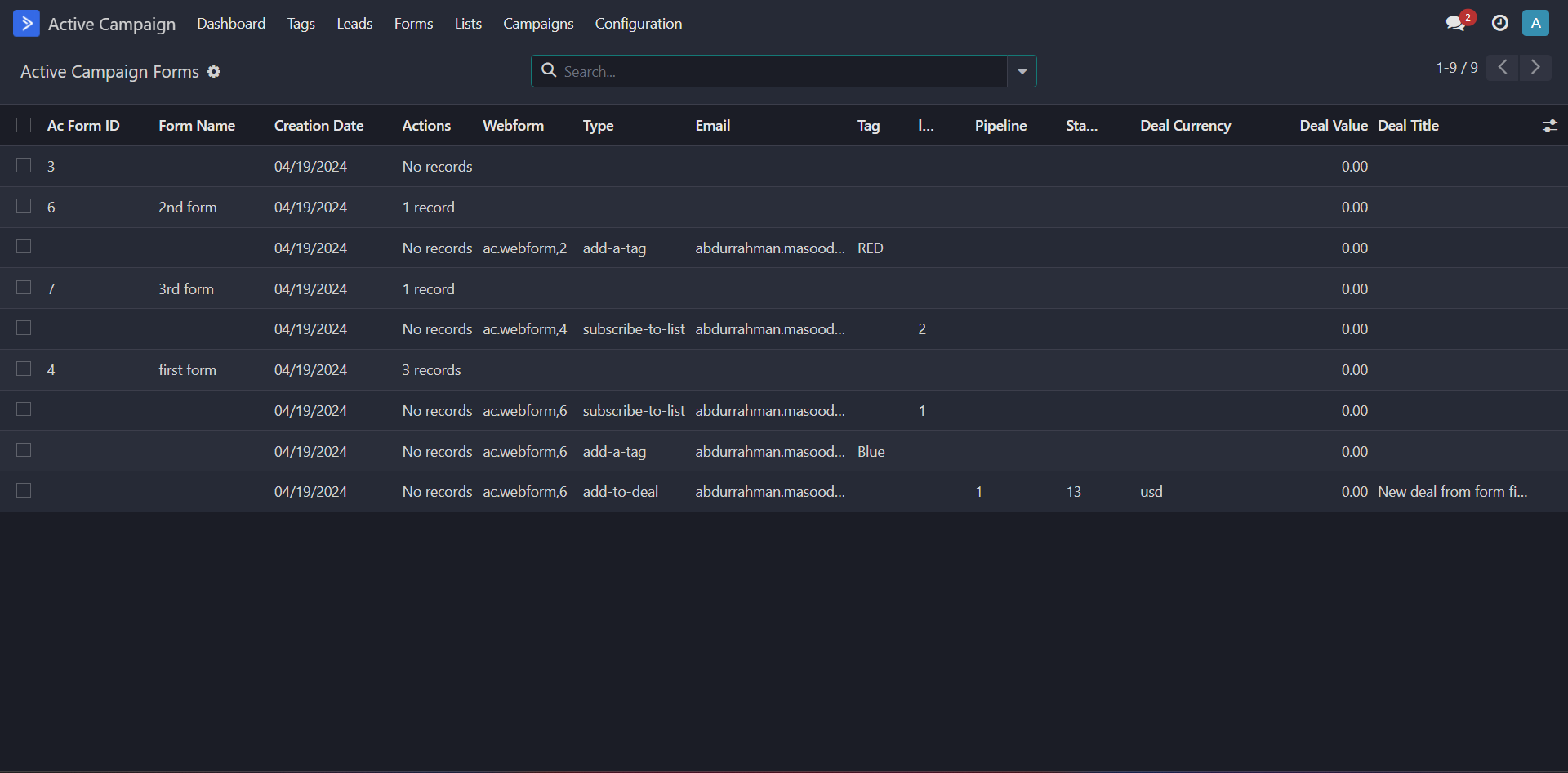Click the search magnifier icon
The height and width of the screenshot is (773, 1568).
coord(550,70)
